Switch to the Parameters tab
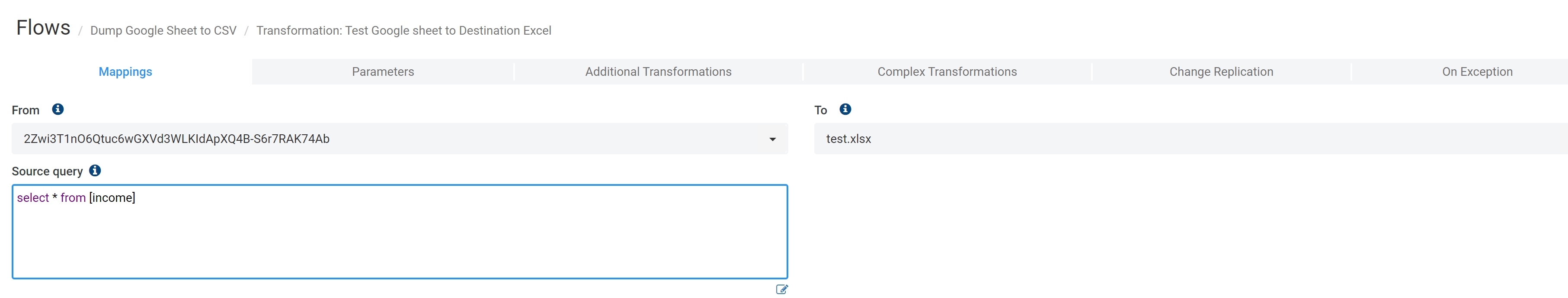This screenshot has height=298, width=1568. tap(383, 72)
